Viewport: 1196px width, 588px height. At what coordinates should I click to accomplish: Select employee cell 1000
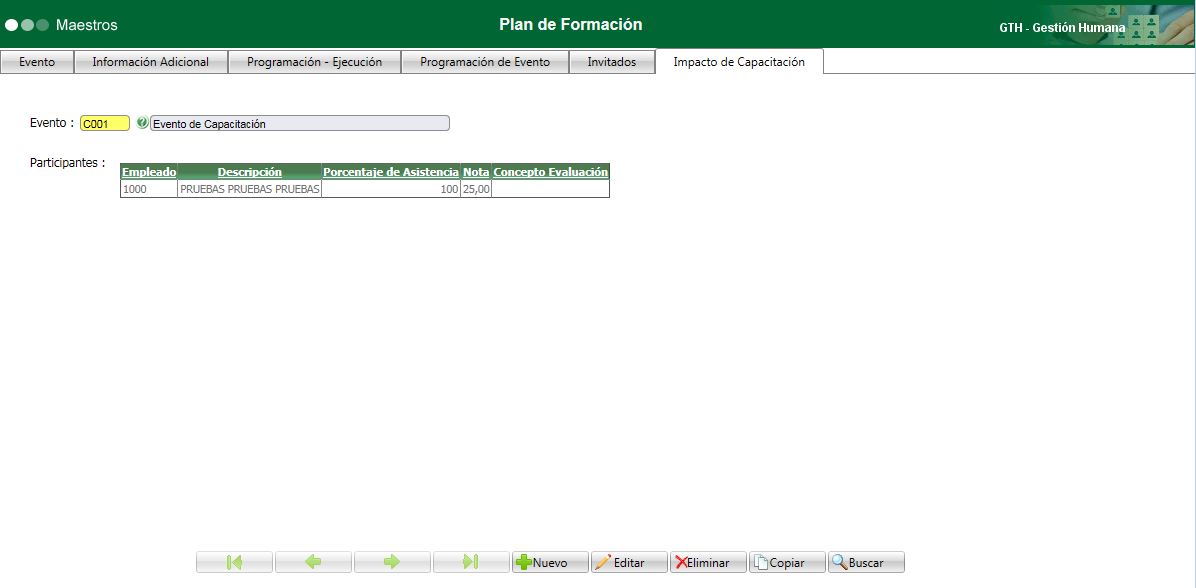[149, 189]
